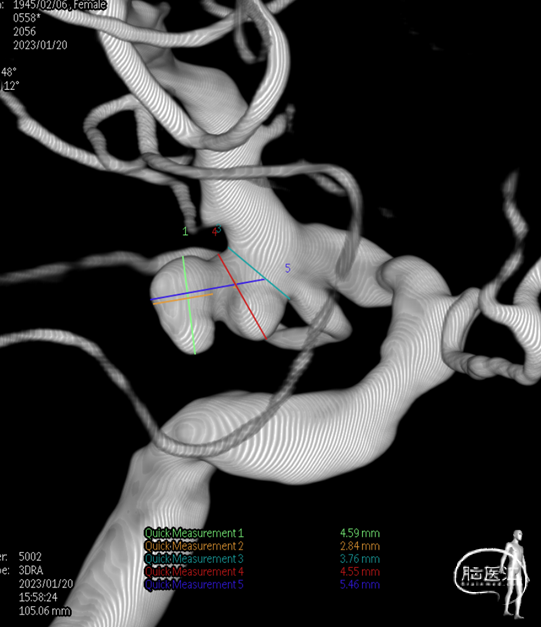
Task: Click the green marker number 1
Action: point(185,231)
